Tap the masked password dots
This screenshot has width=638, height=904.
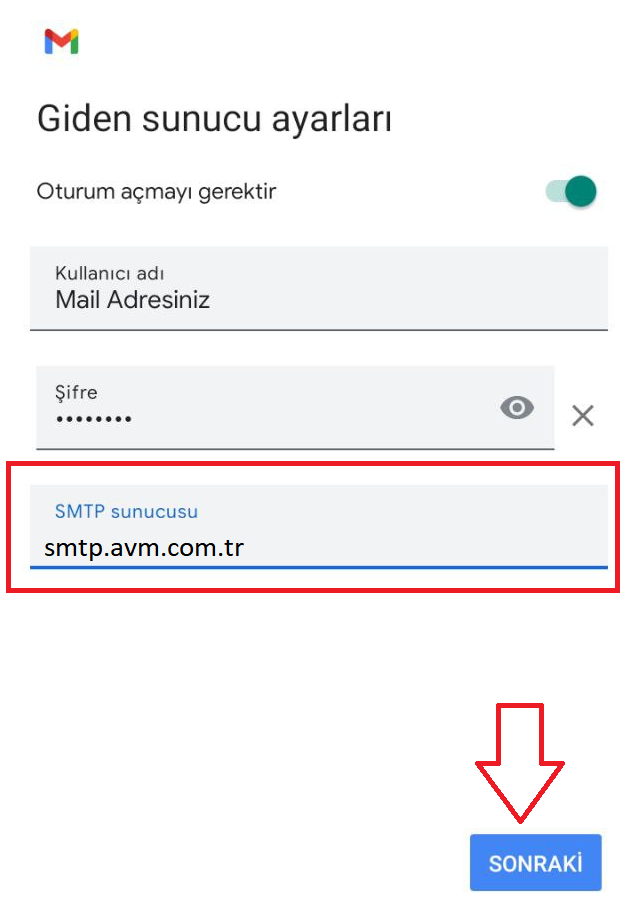[94, 420]
